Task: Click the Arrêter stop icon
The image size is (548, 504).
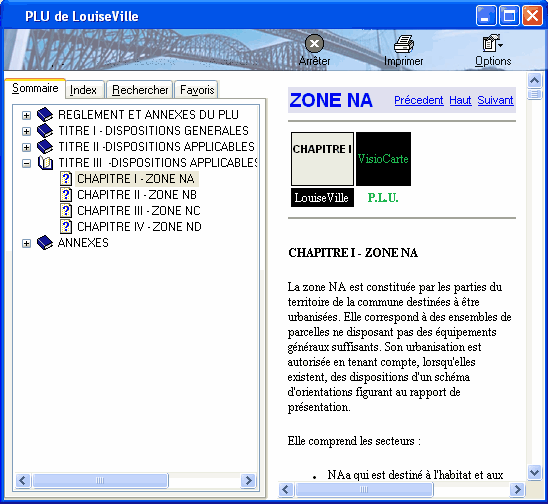Action: [314, 44]
